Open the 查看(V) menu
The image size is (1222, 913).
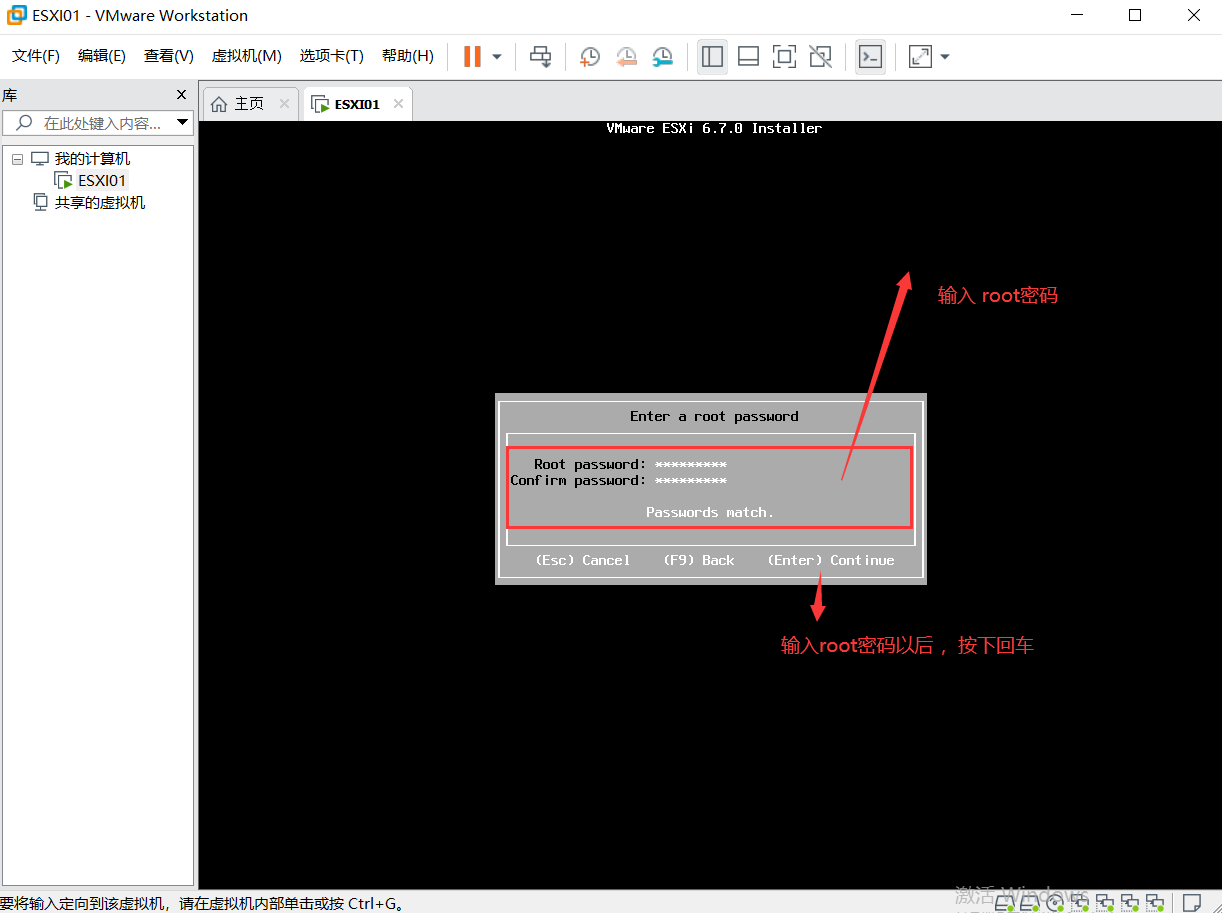tap(169, 56)
